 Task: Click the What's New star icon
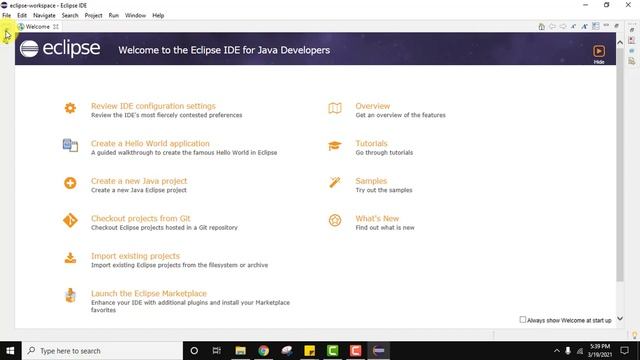[x=335, y=220]
